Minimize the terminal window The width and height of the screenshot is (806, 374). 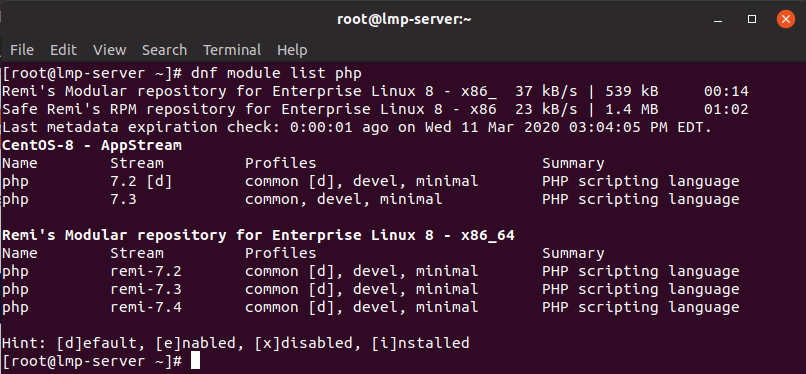tap(719, 20)
